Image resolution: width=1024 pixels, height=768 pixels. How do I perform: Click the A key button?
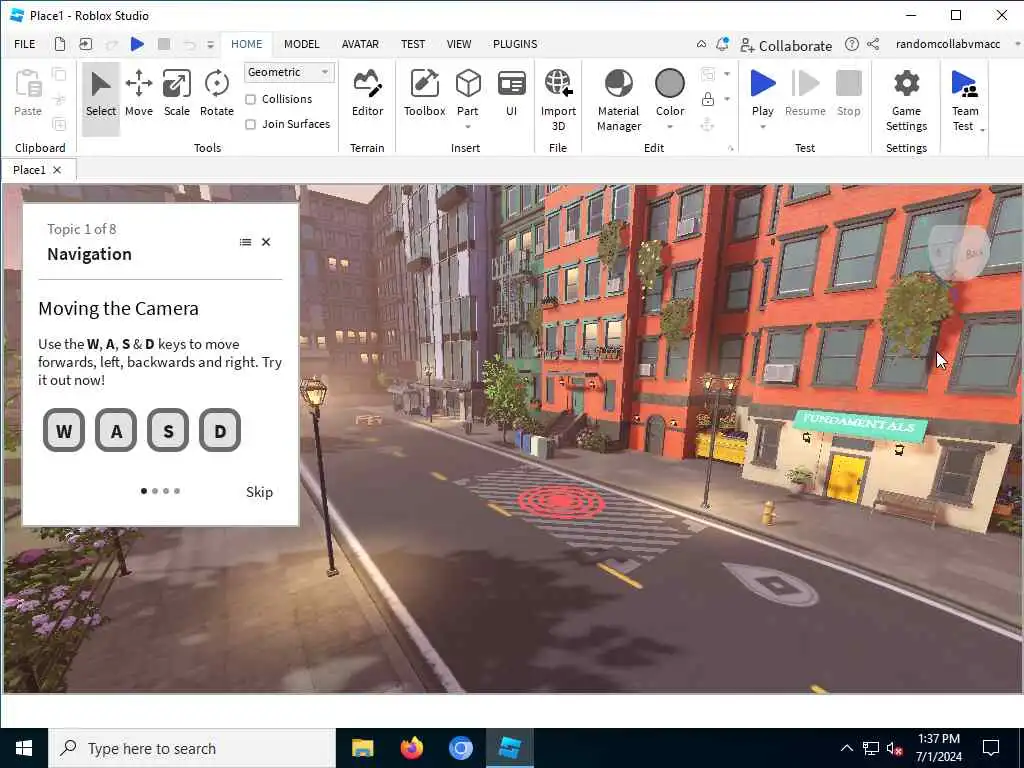[x=116, y=430]
